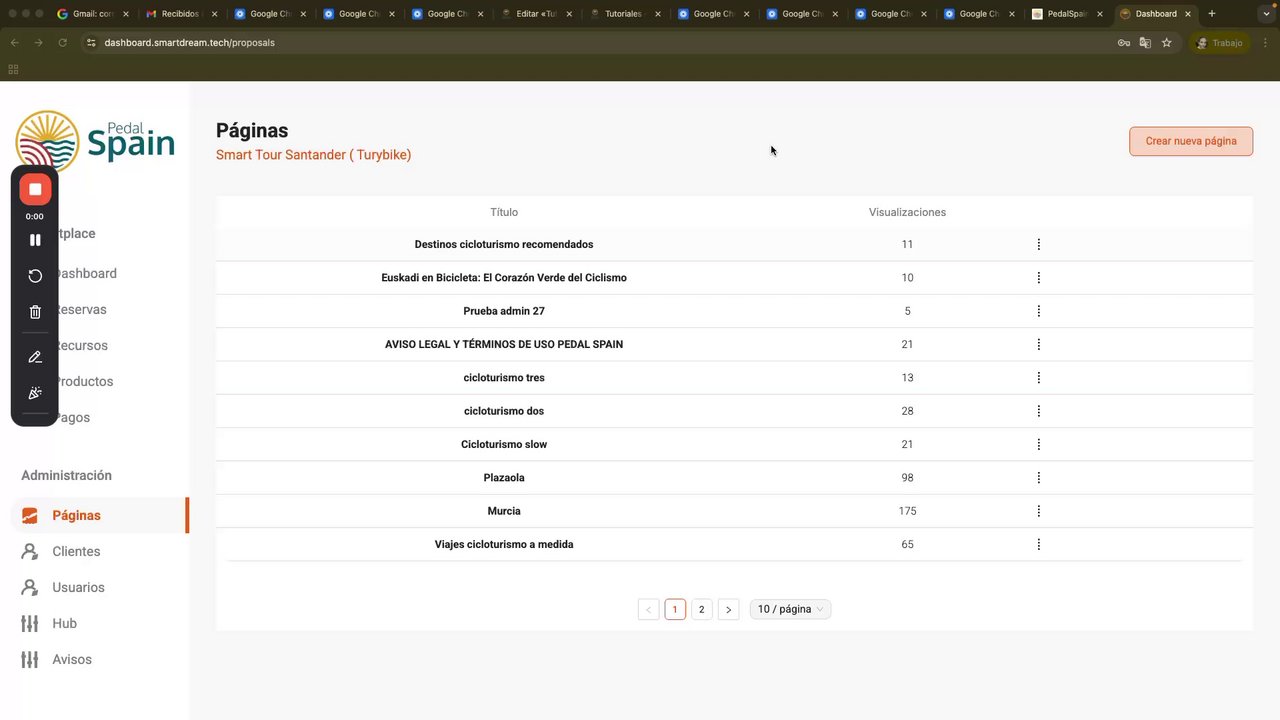1280x720 pixels.
Task: Open the Trabajo profile menu in Chrome
Action: pyautogui.click(x=1219, y=43)
